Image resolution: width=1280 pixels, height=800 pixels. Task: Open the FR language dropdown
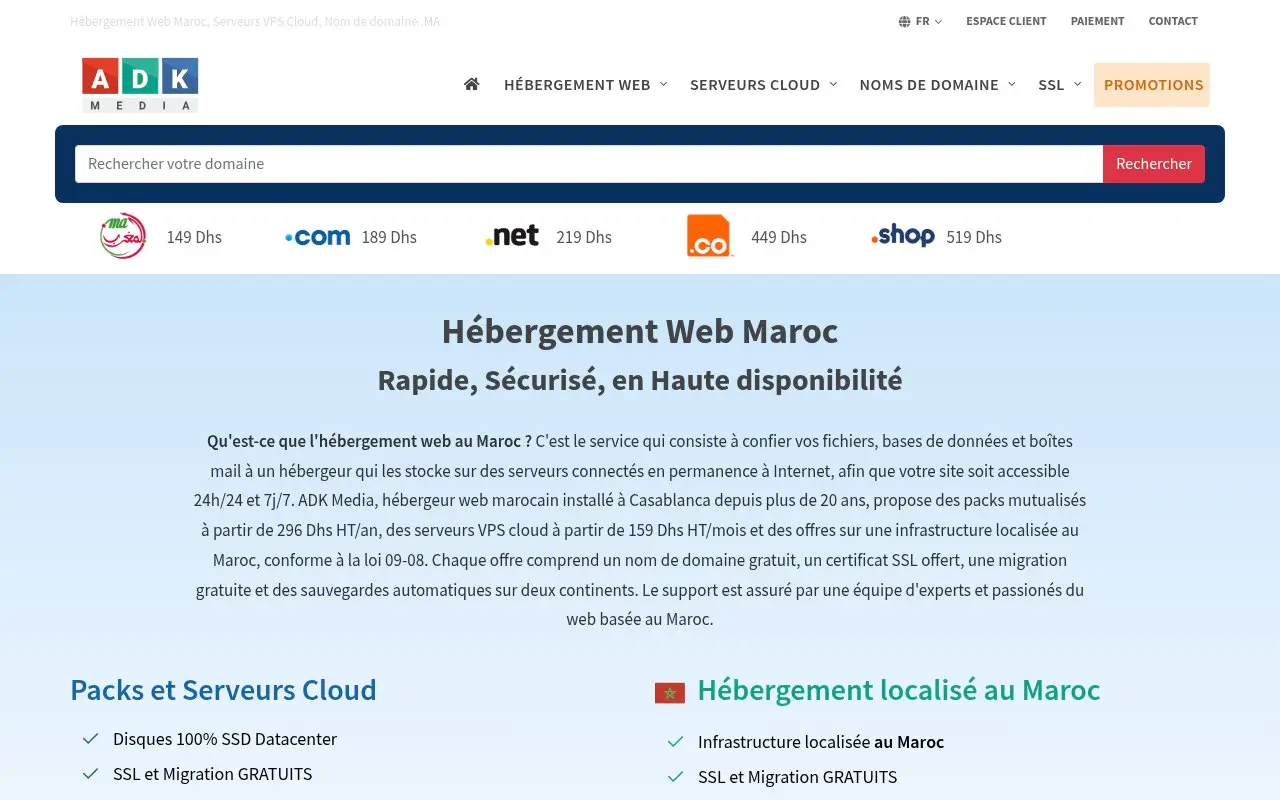[x=921, y=21]
